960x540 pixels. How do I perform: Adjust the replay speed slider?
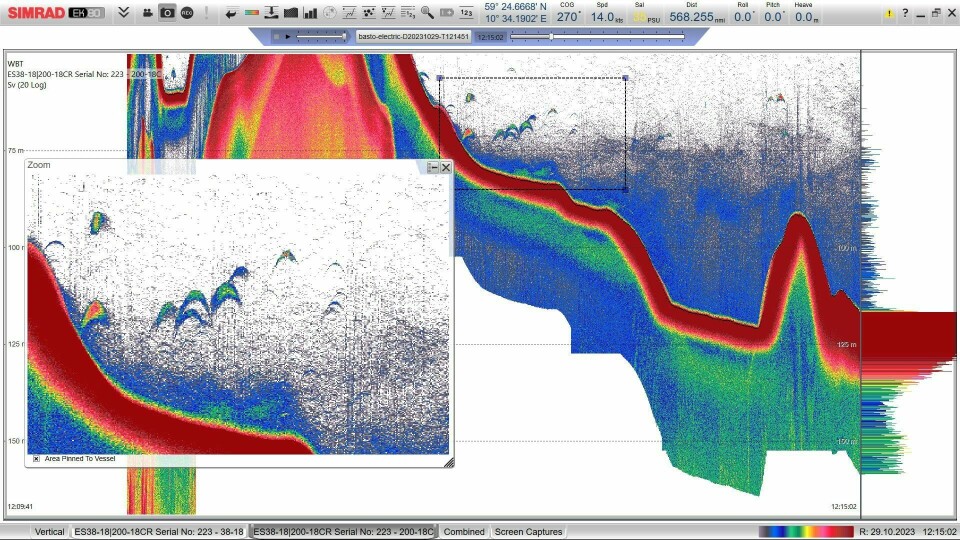322,37
